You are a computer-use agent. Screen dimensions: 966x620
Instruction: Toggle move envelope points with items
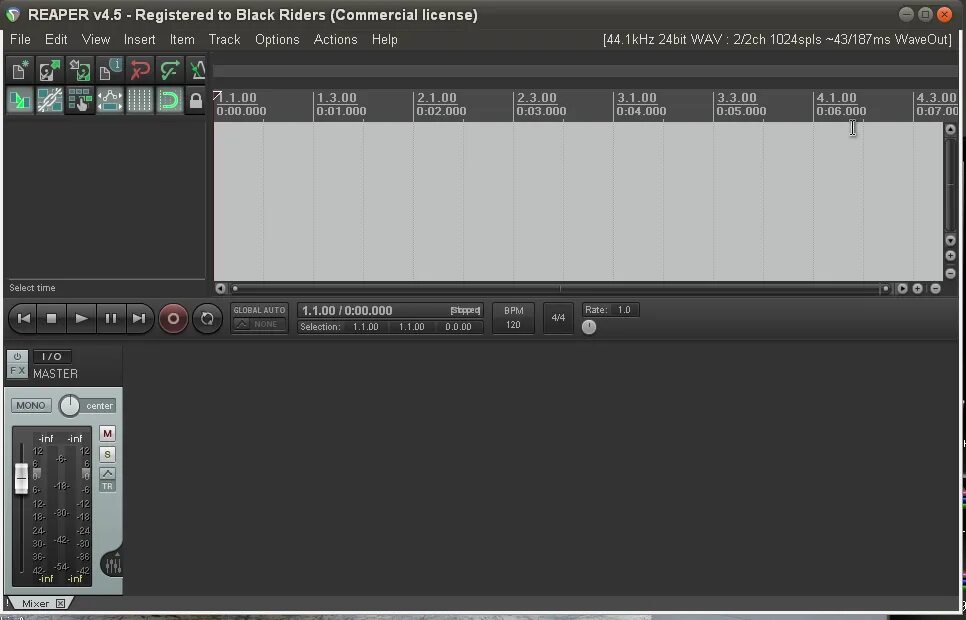click(x=110, y=100)
